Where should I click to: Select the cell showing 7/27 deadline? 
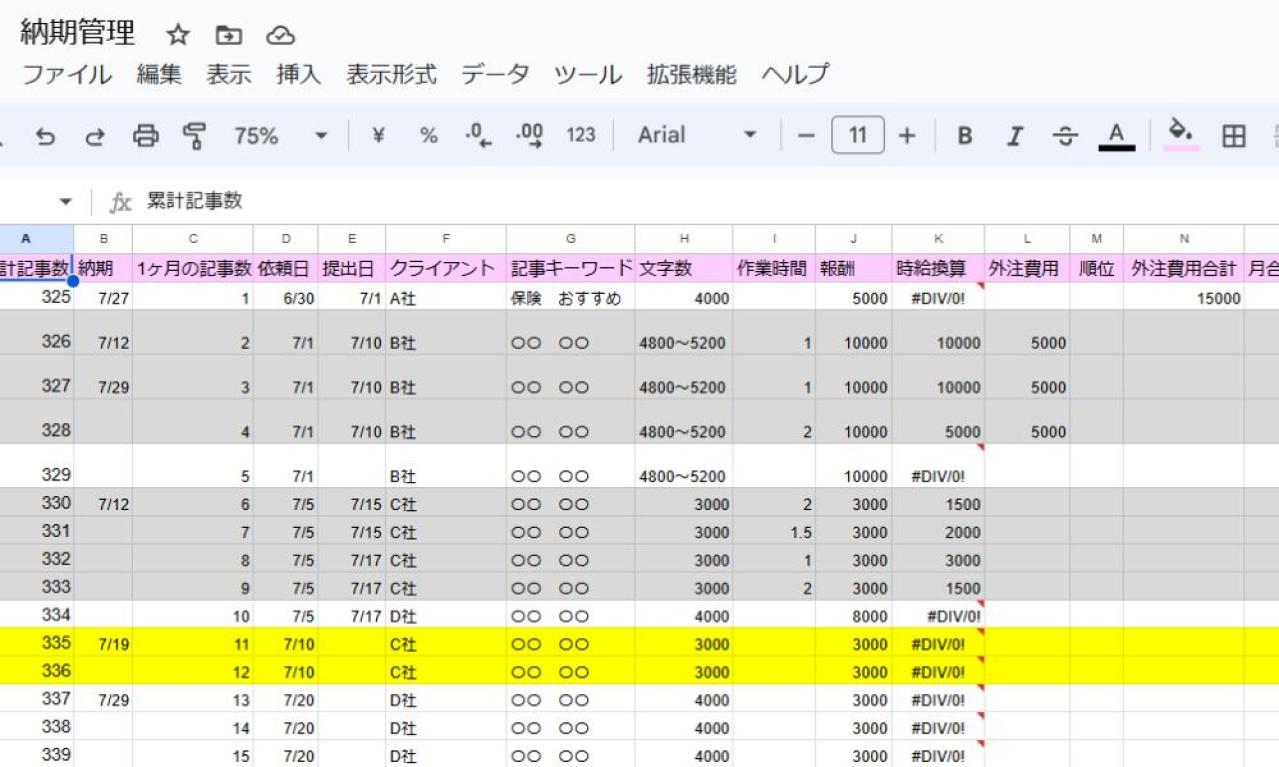point(103,297)
